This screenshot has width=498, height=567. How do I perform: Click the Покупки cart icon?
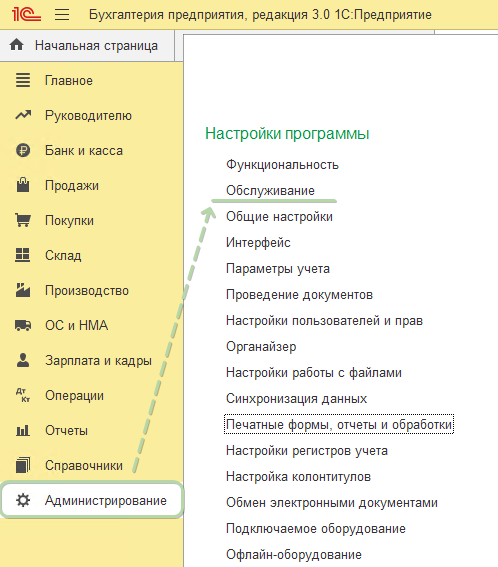[23, 220]
